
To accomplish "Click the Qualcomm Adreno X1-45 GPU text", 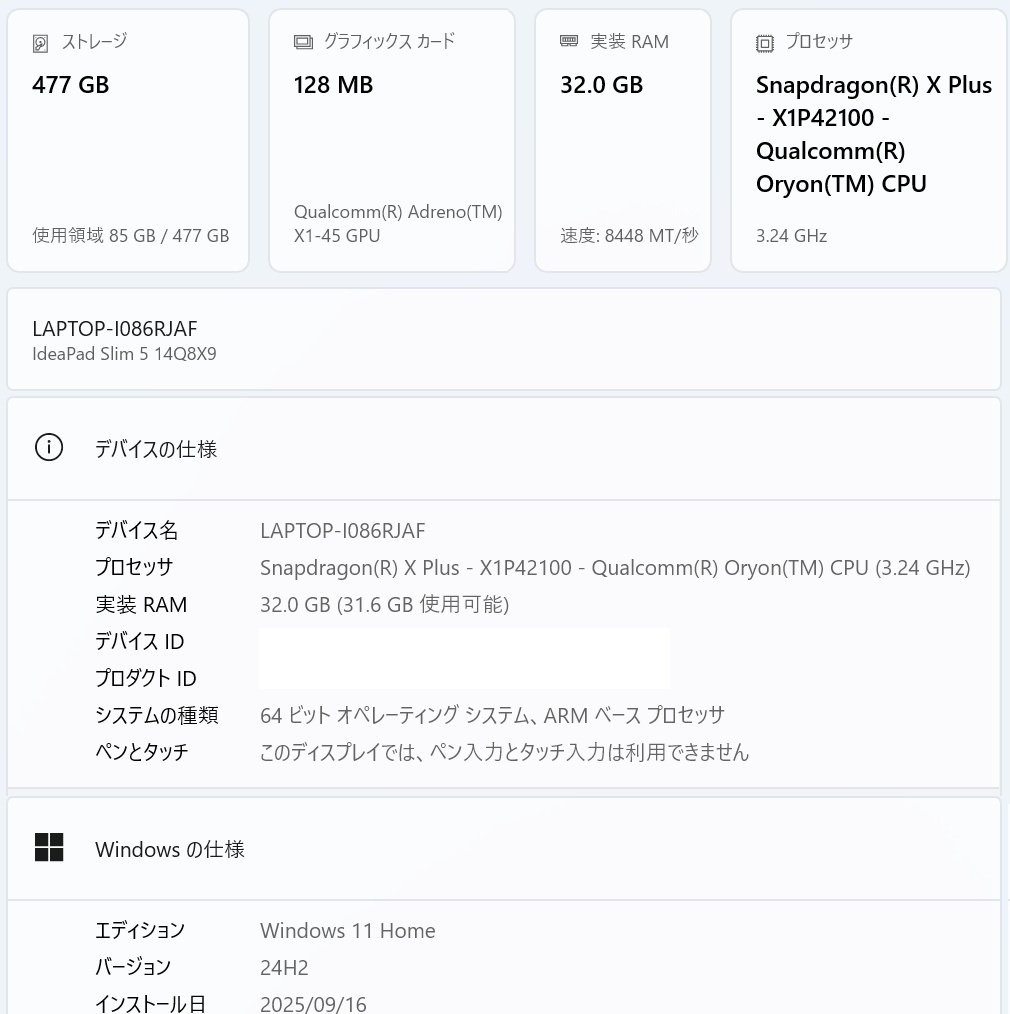I will [x=398, y=224].
